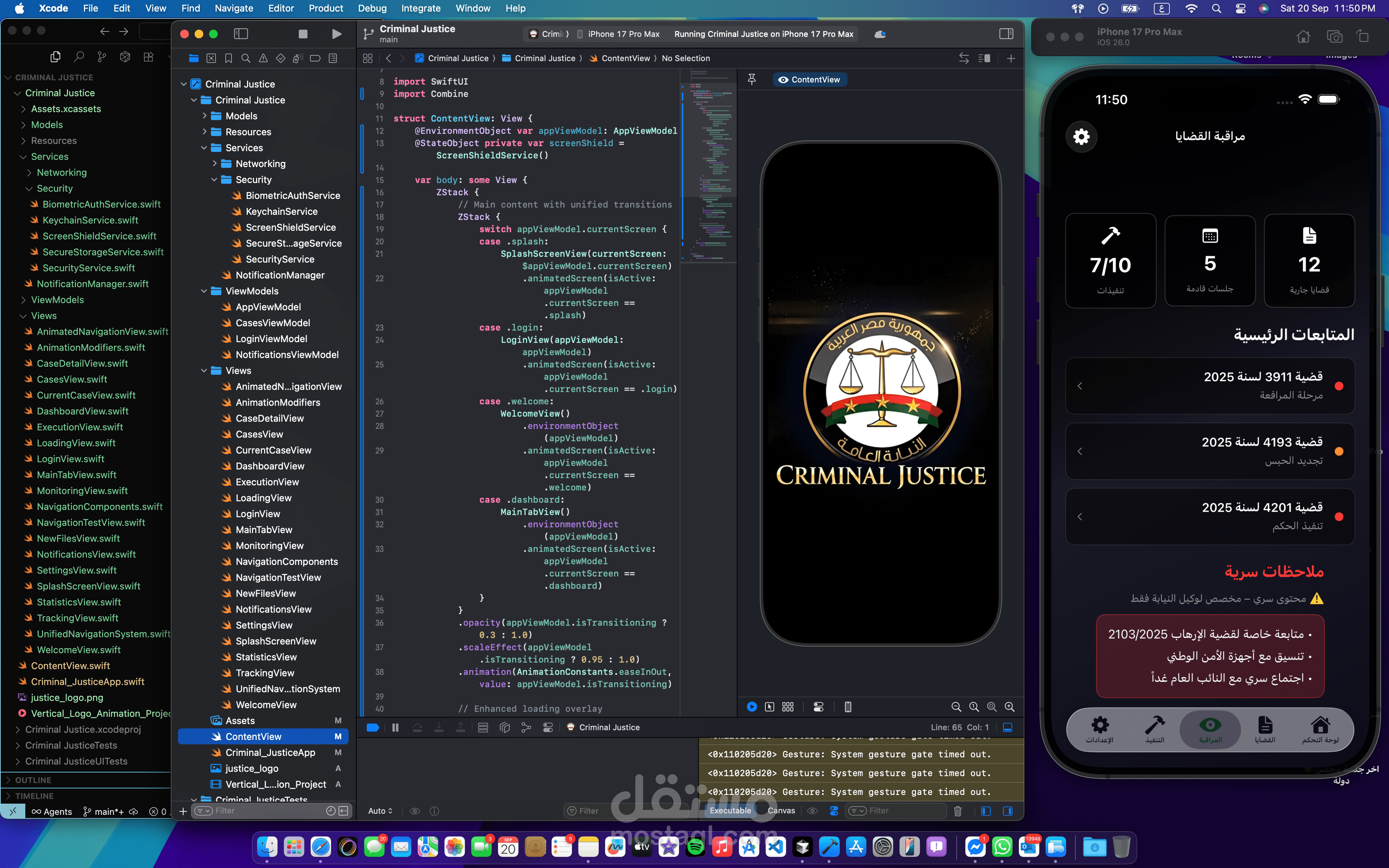This screenshot has height=868, width=1389.
Task: Open Environment Overrides in debug bar
Action: [x=548, y=727]
